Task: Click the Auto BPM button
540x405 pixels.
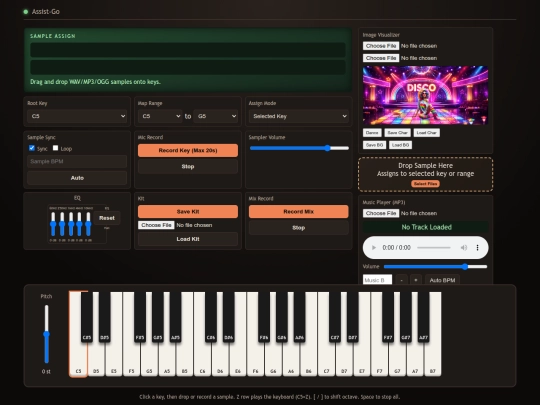Action: pyautogui.click(x=442, y=280)
